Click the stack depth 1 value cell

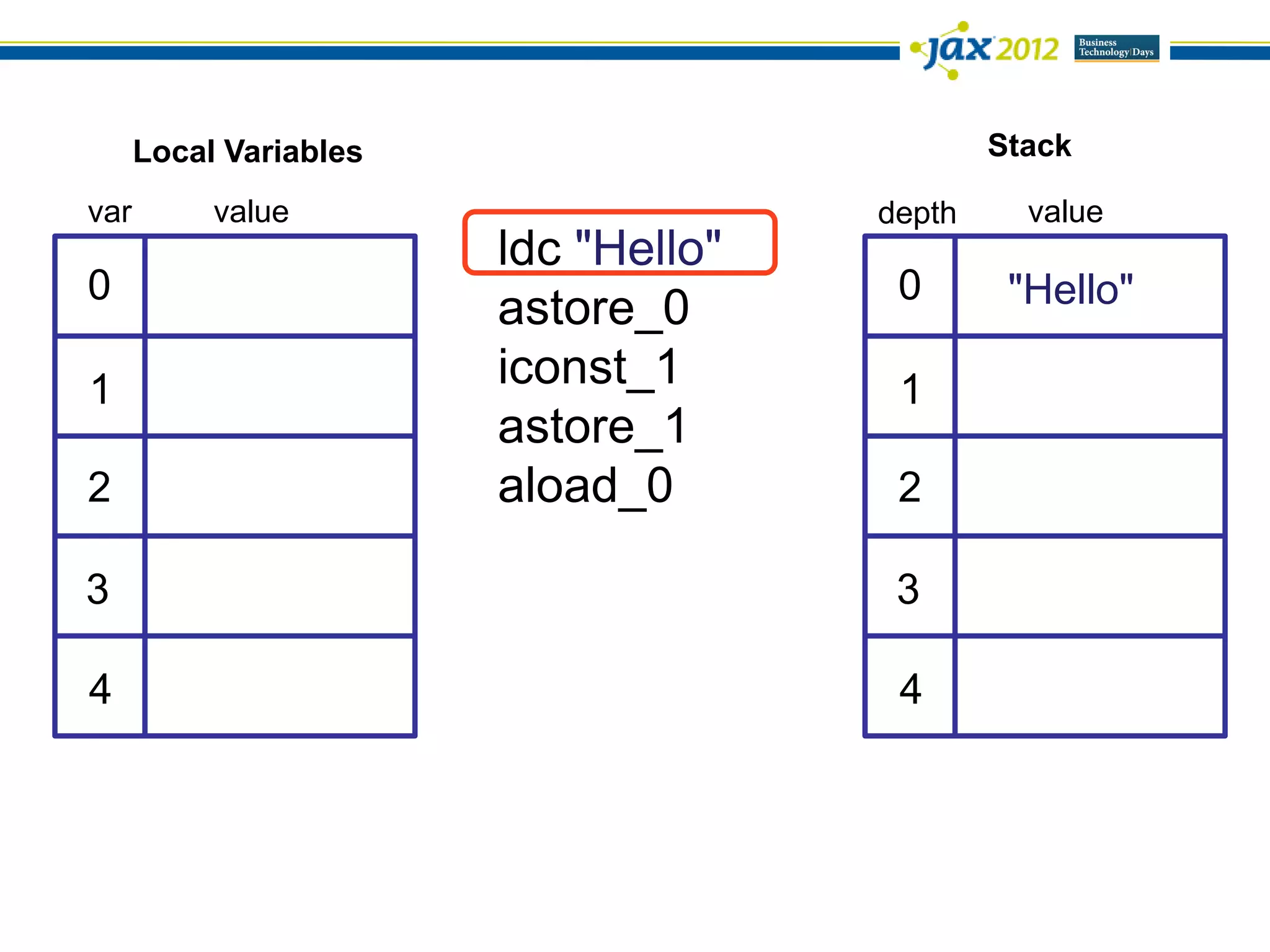coord(1090,387)
